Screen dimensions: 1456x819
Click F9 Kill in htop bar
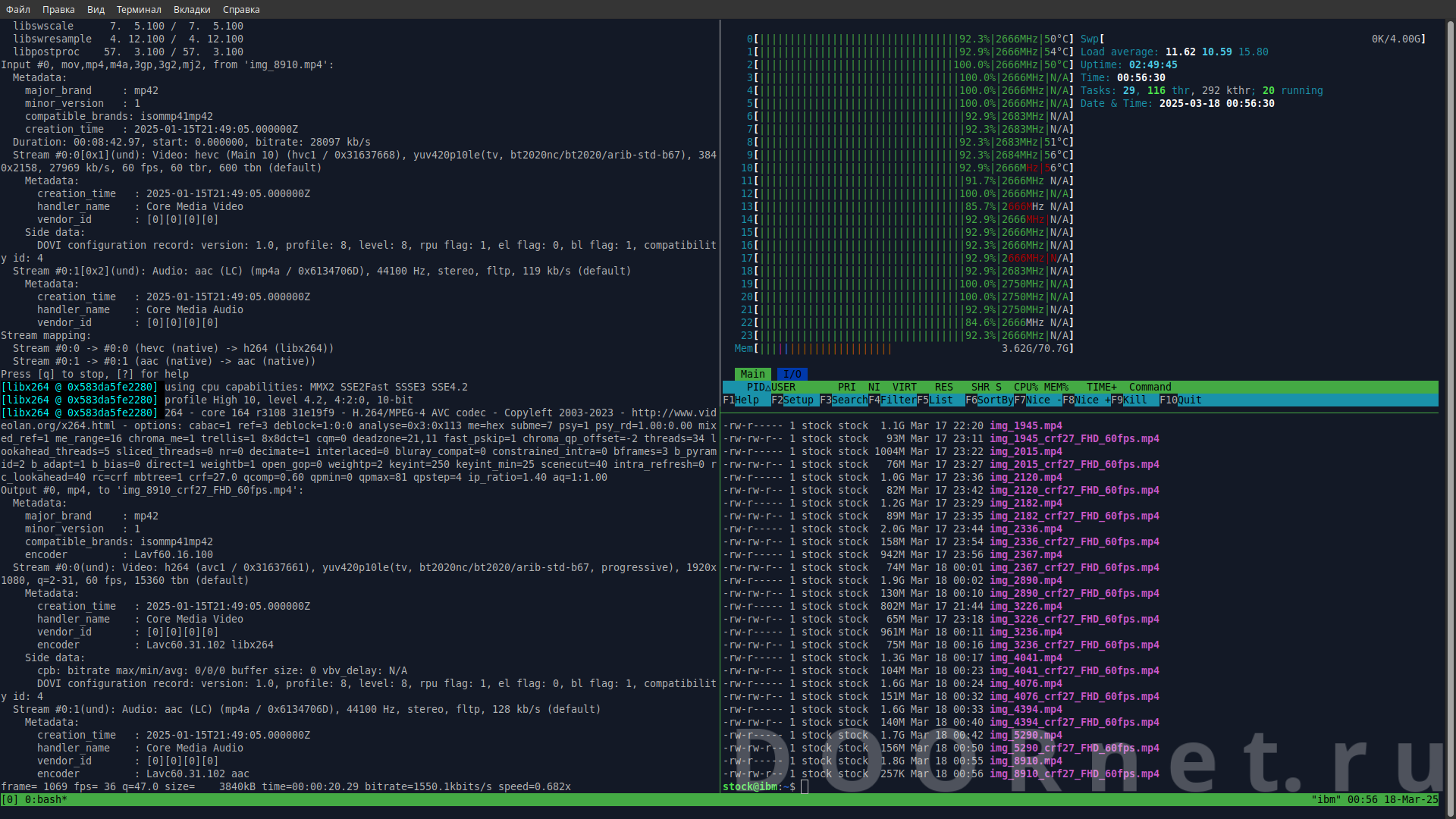click(1134, 400)
